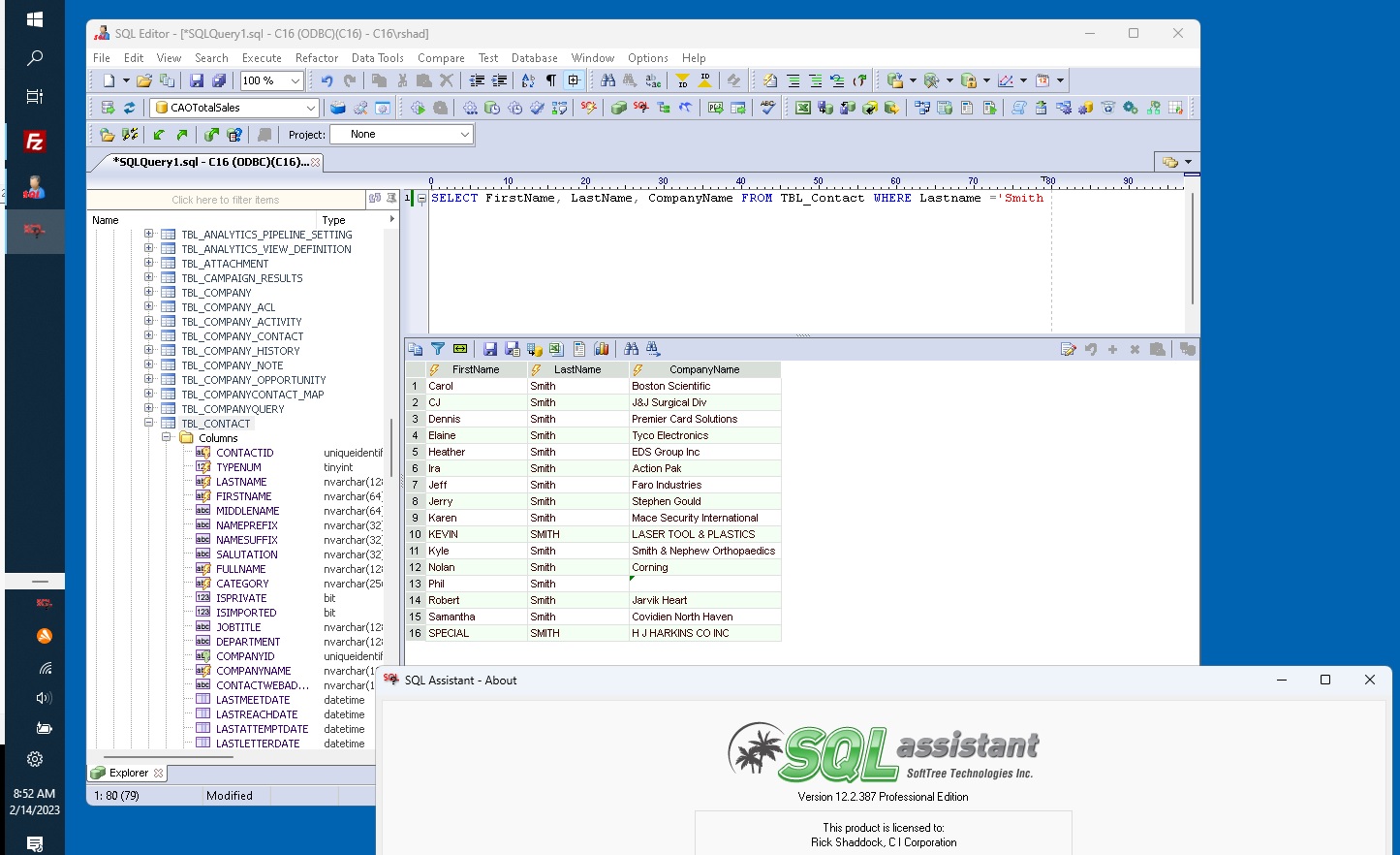Open the Project None dropdown
Viewport: 1400px width, 855px height.
pyautogui.click(x=465, y=135)
